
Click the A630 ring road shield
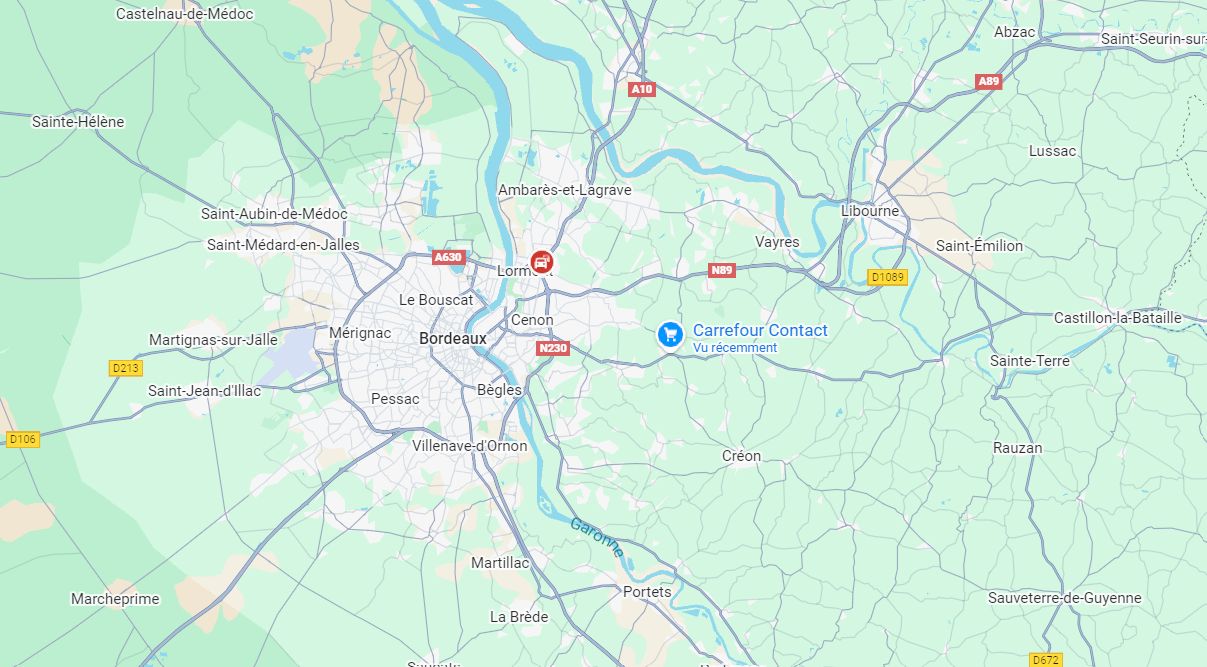448,257
